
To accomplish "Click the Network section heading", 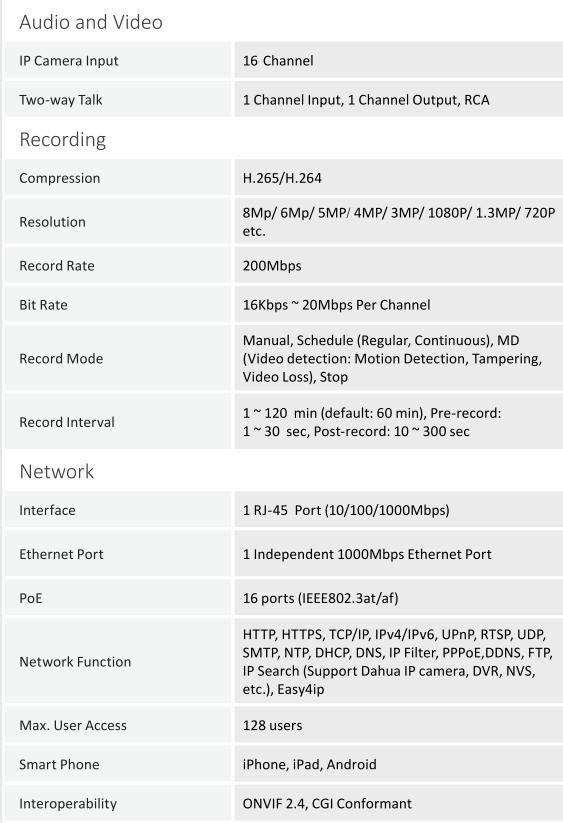I will (x=57, y=471).
